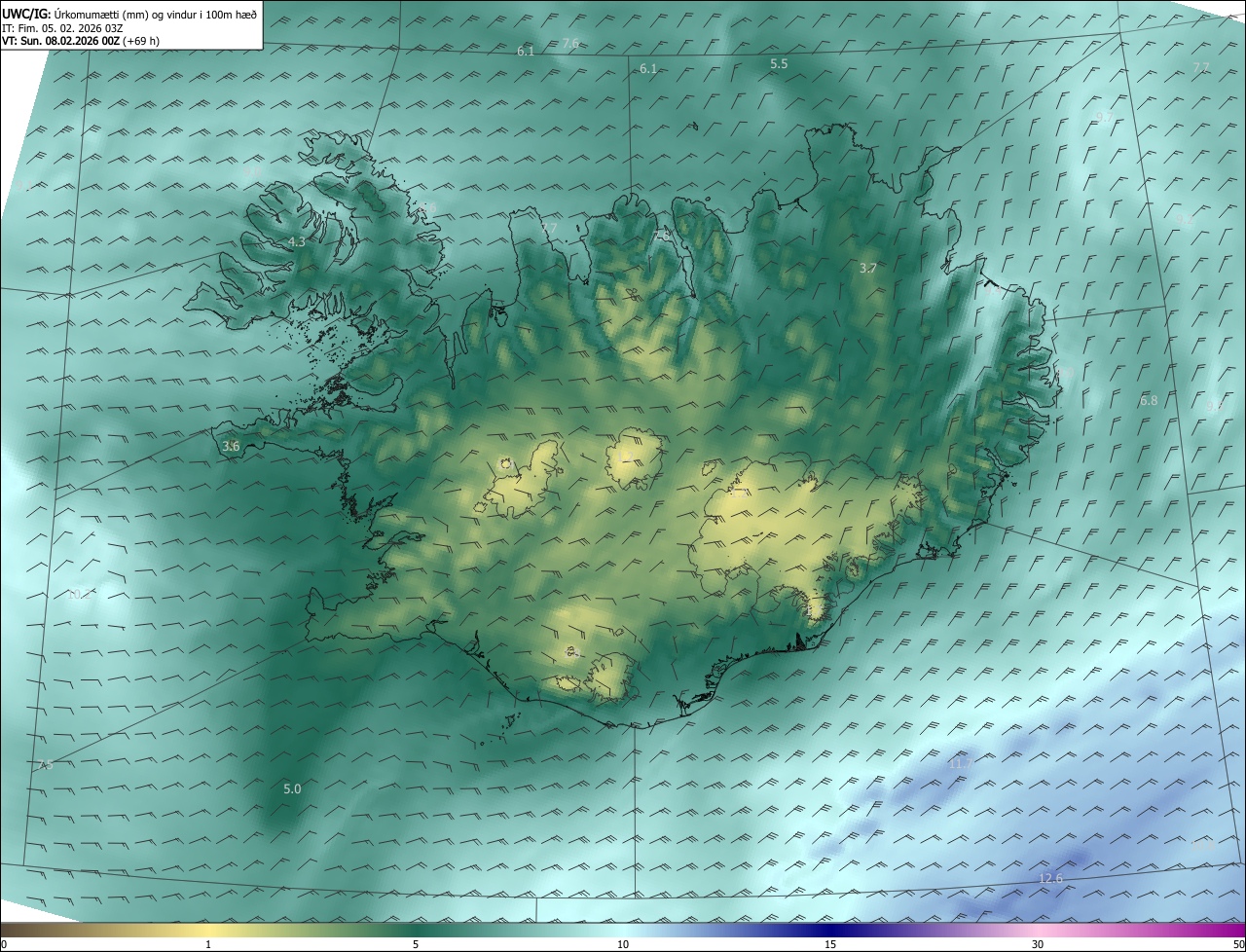This screenshot has height=952, width=1246.
Task: Click the 4.3 value label over the Westfjords
Action: pos(296,242)
